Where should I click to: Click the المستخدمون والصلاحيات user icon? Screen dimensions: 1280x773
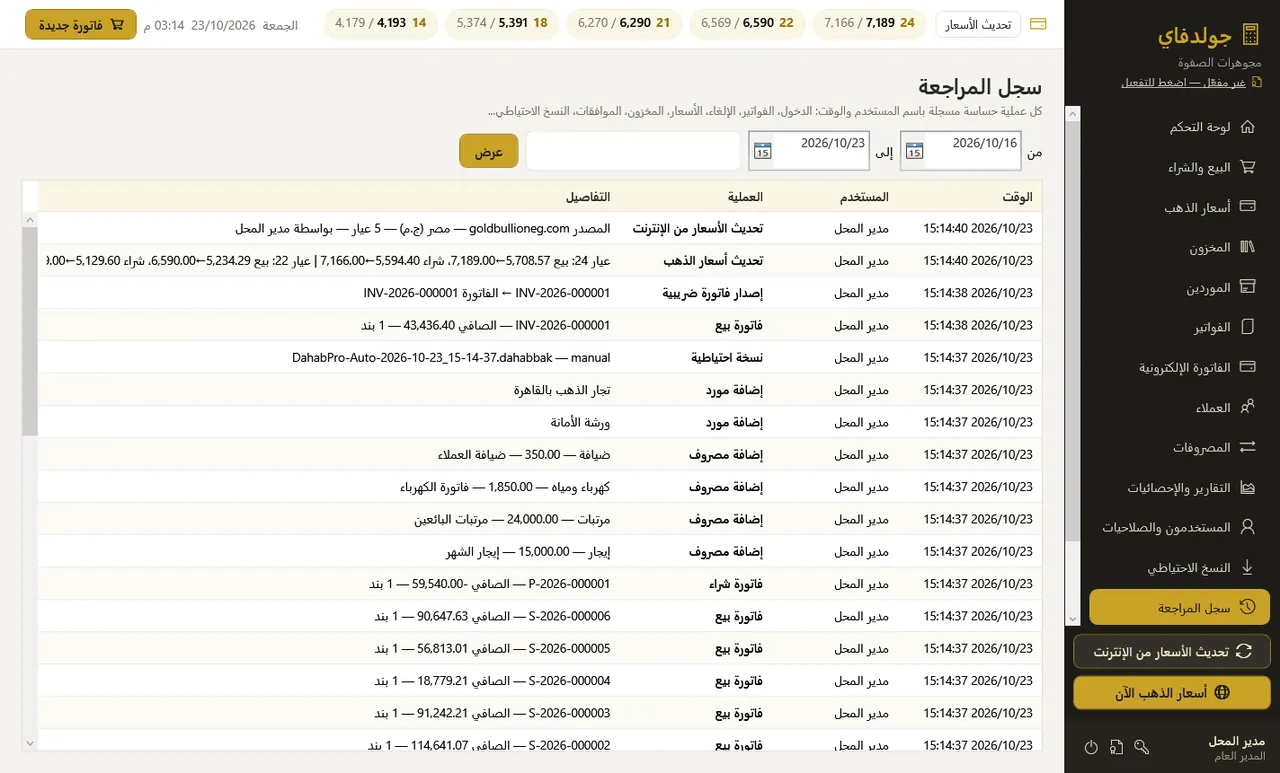click(x=1247, y=527)
